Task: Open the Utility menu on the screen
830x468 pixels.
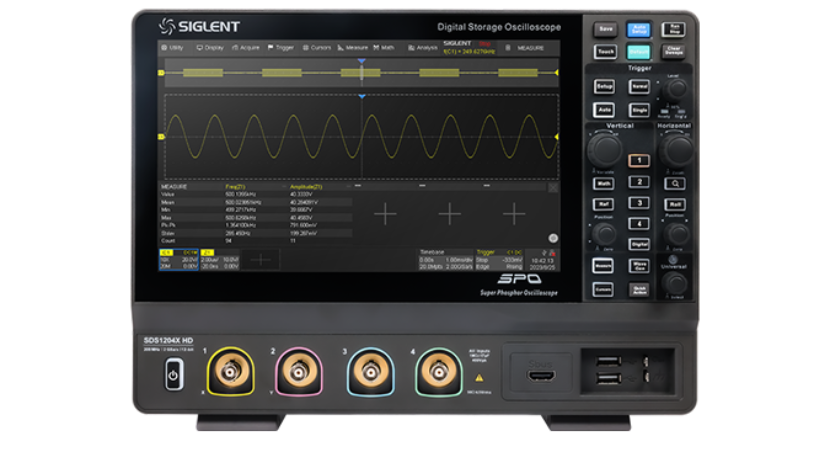Action: click(173, 47)
